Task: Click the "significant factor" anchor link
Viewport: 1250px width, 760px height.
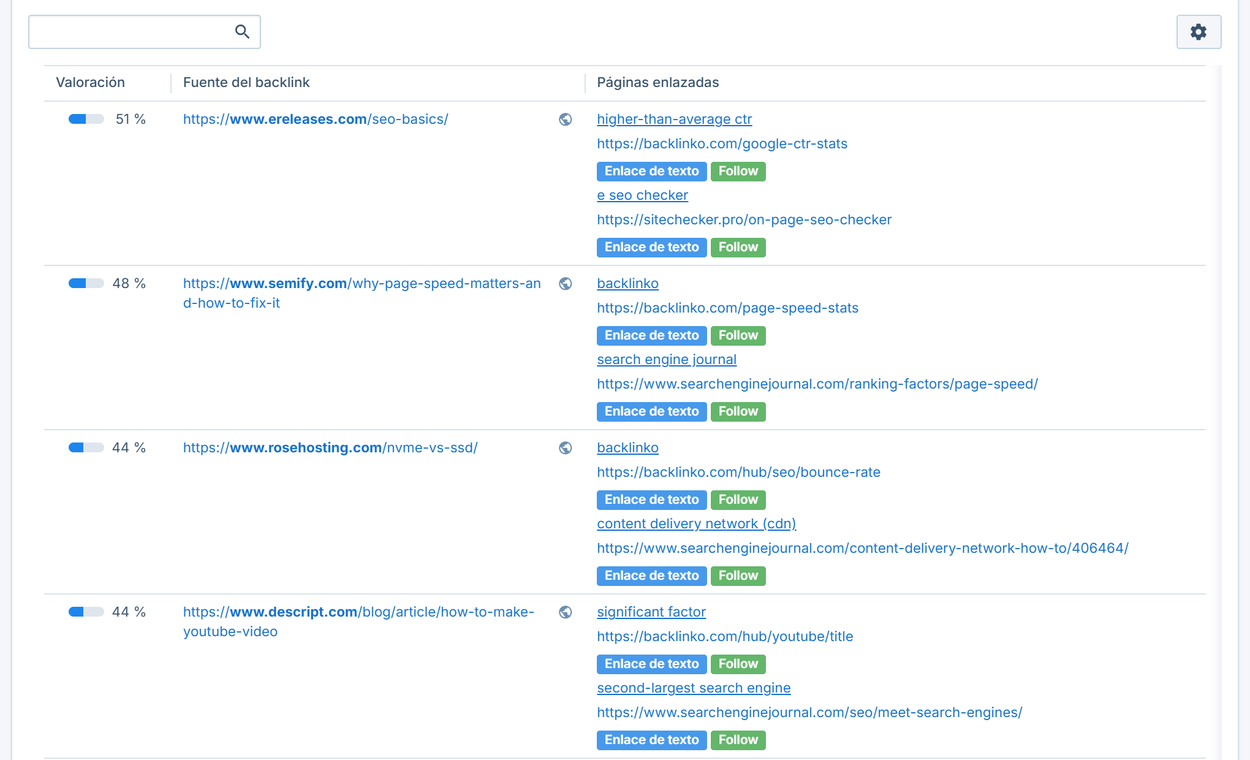Action: [x=651, y=612]
